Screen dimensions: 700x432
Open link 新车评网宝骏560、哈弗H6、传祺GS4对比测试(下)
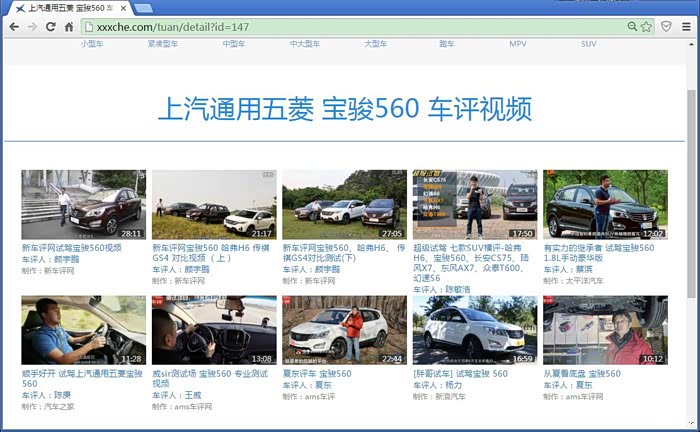click(x=344, y=253)
